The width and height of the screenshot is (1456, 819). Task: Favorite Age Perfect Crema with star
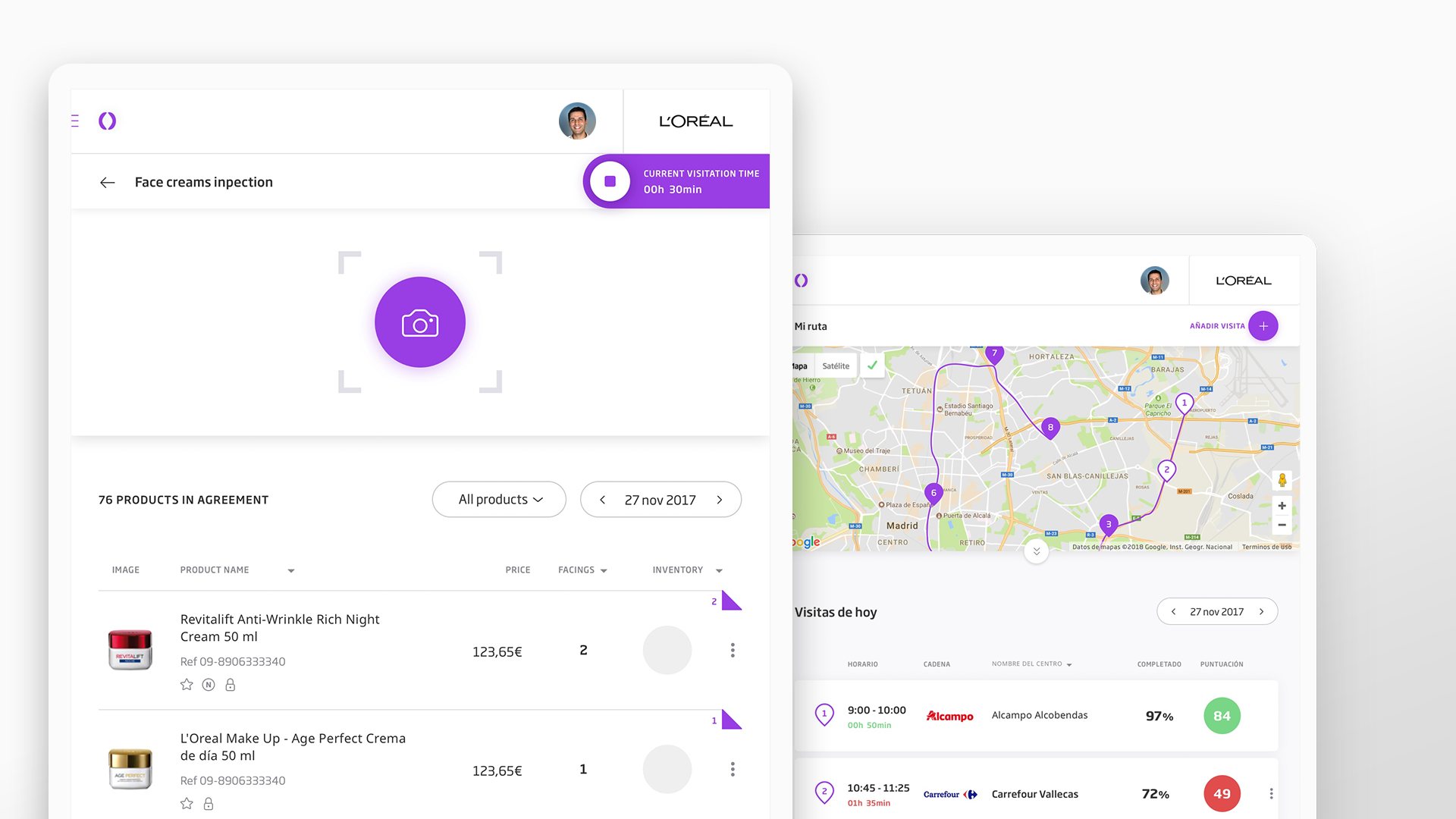point(187,804)
